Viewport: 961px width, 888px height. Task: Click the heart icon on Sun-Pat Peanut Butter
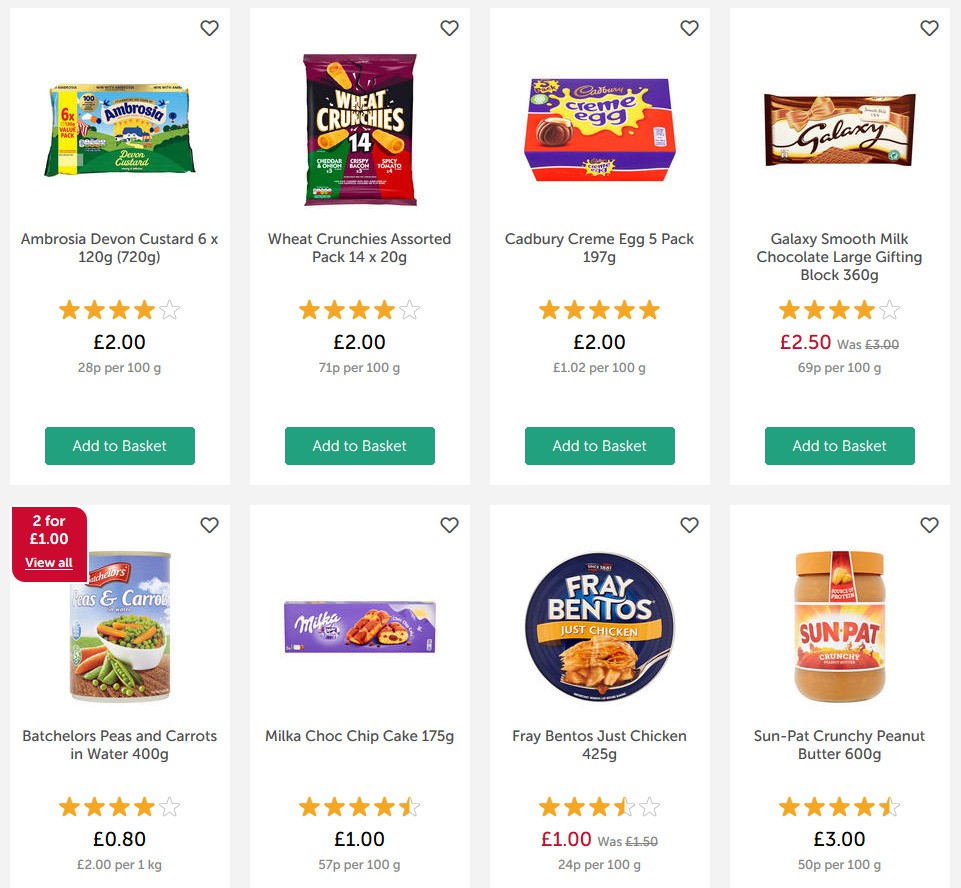point(929,524)
